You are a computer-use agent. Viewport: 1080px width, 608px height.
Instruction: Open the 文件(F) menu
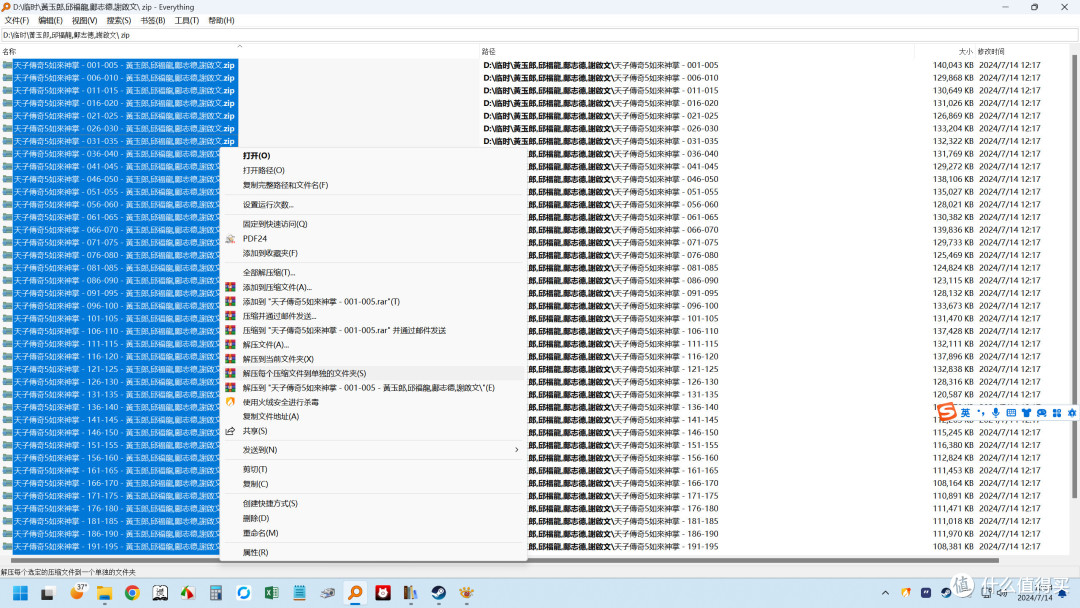(x=17, y=21)
